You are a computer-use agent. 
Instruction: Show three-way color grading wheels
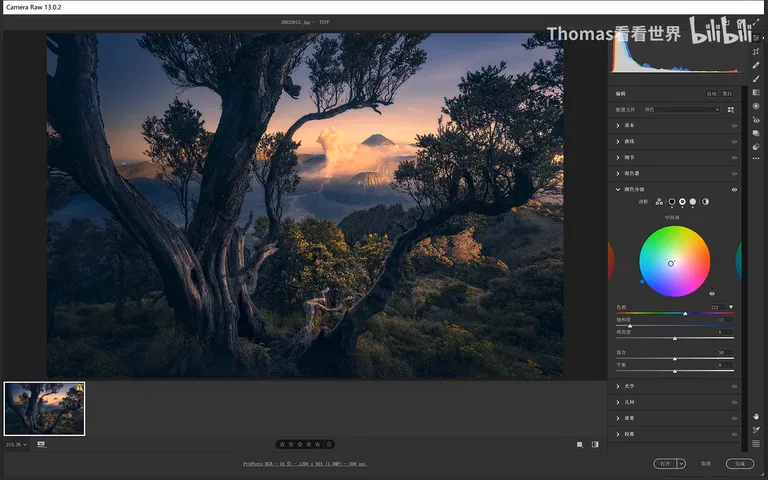pyautogui.click(x=659, y=202)
